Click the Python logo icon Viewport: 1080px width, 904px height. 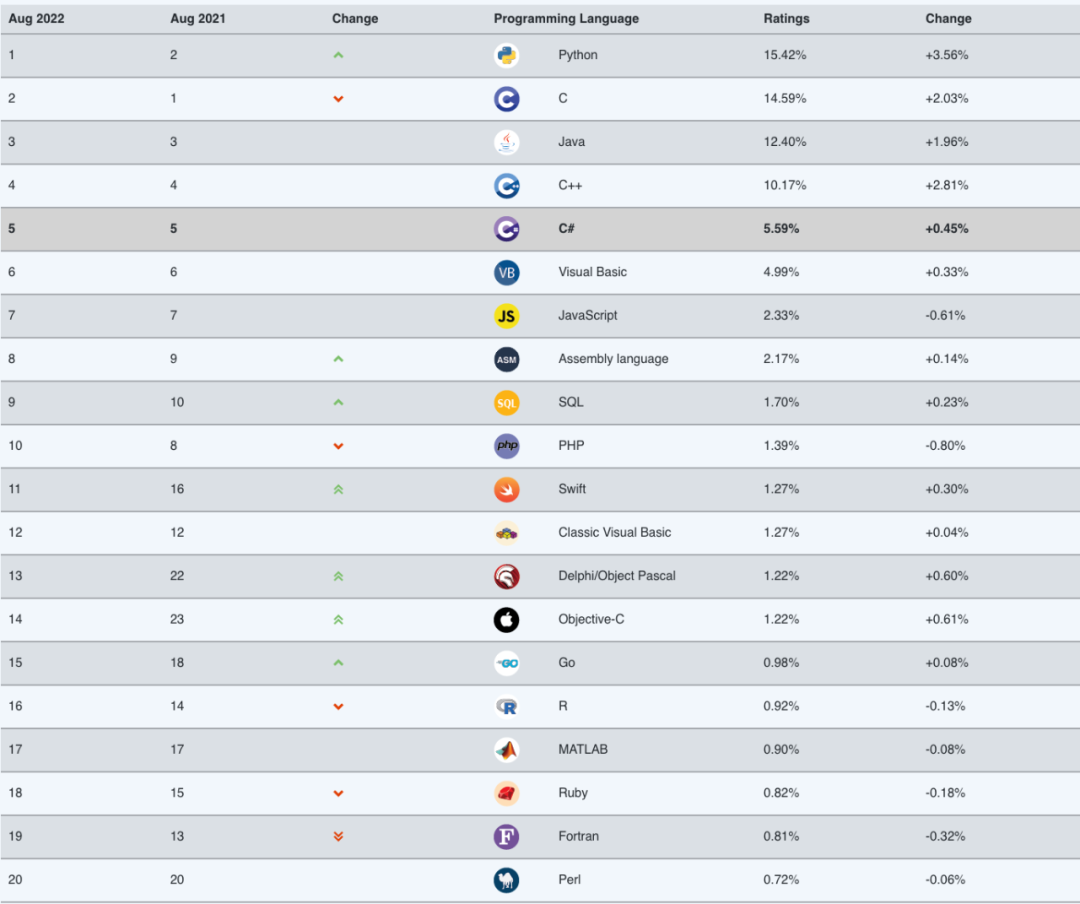pyautogui.click(x=506, y=55)
